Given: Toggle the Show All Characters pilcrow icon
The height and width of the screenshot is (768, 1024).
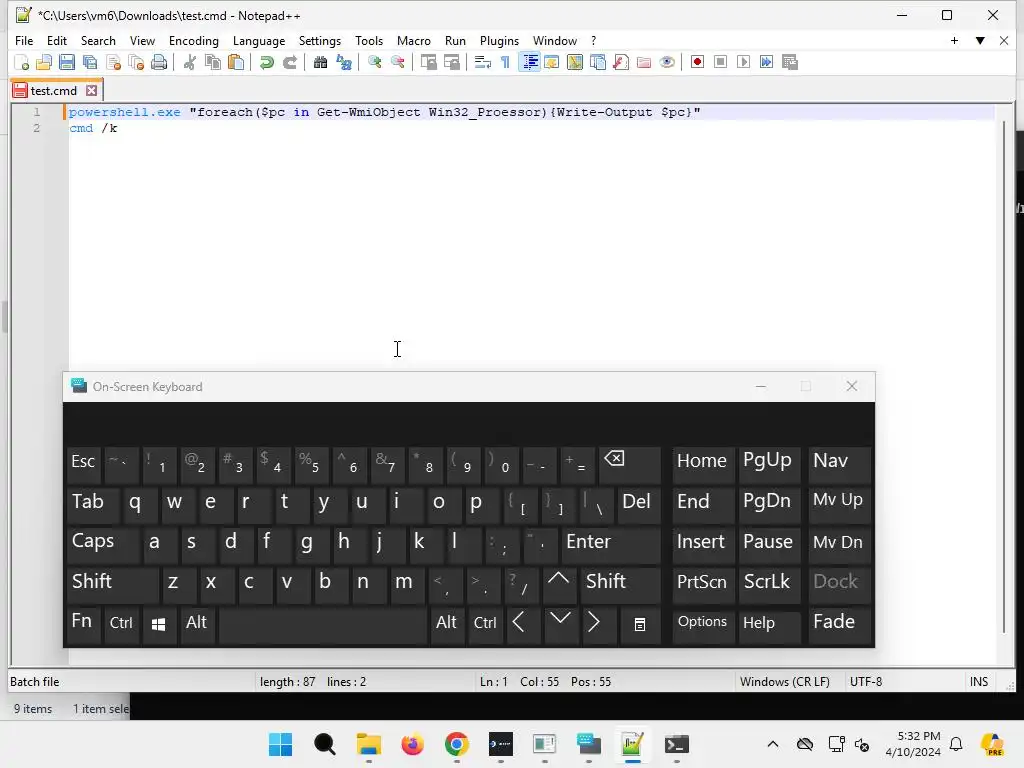Looking at the screenshot, I should [x=505, y=62].
